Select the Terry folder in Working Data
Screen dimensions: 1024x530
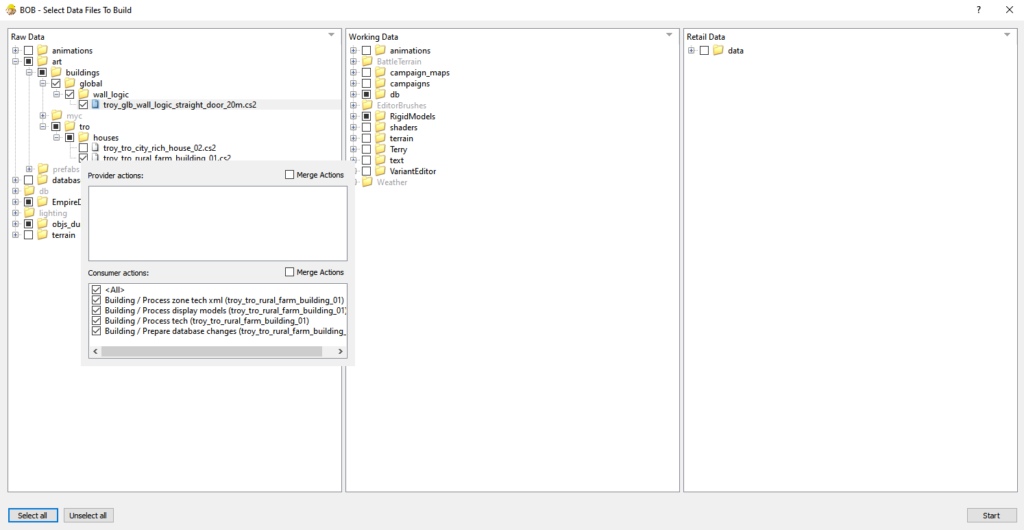click(x=398, y=149)
